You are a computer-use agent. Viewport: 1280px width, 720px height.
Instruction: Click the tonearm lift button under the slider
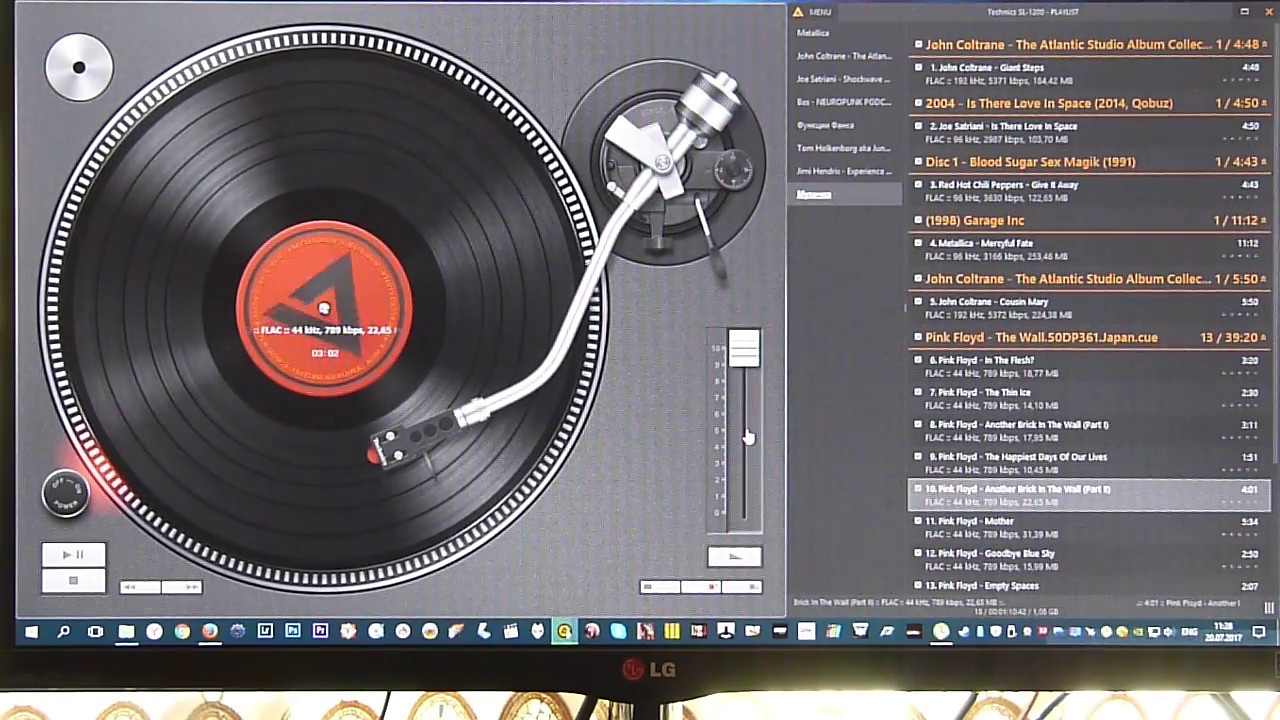(735, 557)
